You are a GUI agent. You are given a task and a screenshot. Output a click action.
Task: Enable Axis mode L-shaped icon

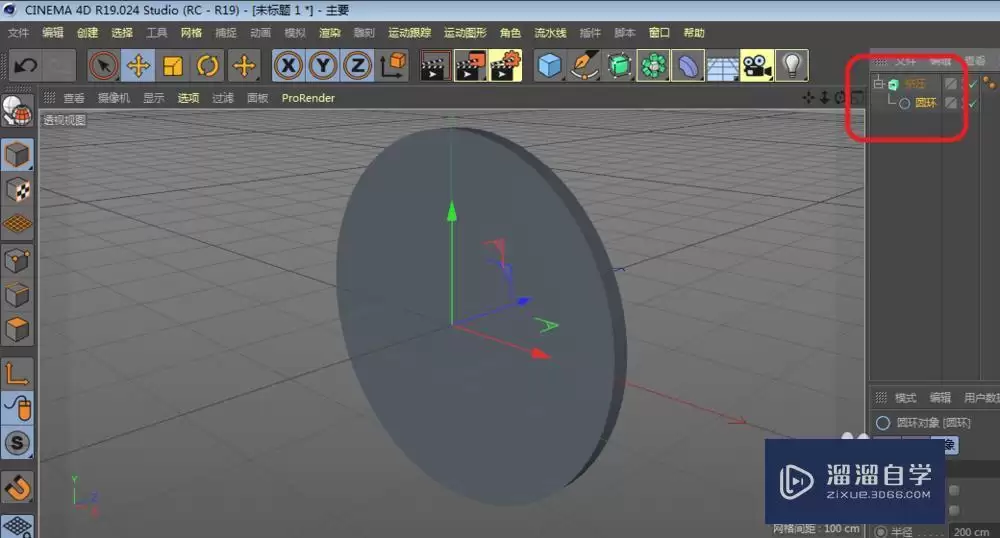point(17,374)
